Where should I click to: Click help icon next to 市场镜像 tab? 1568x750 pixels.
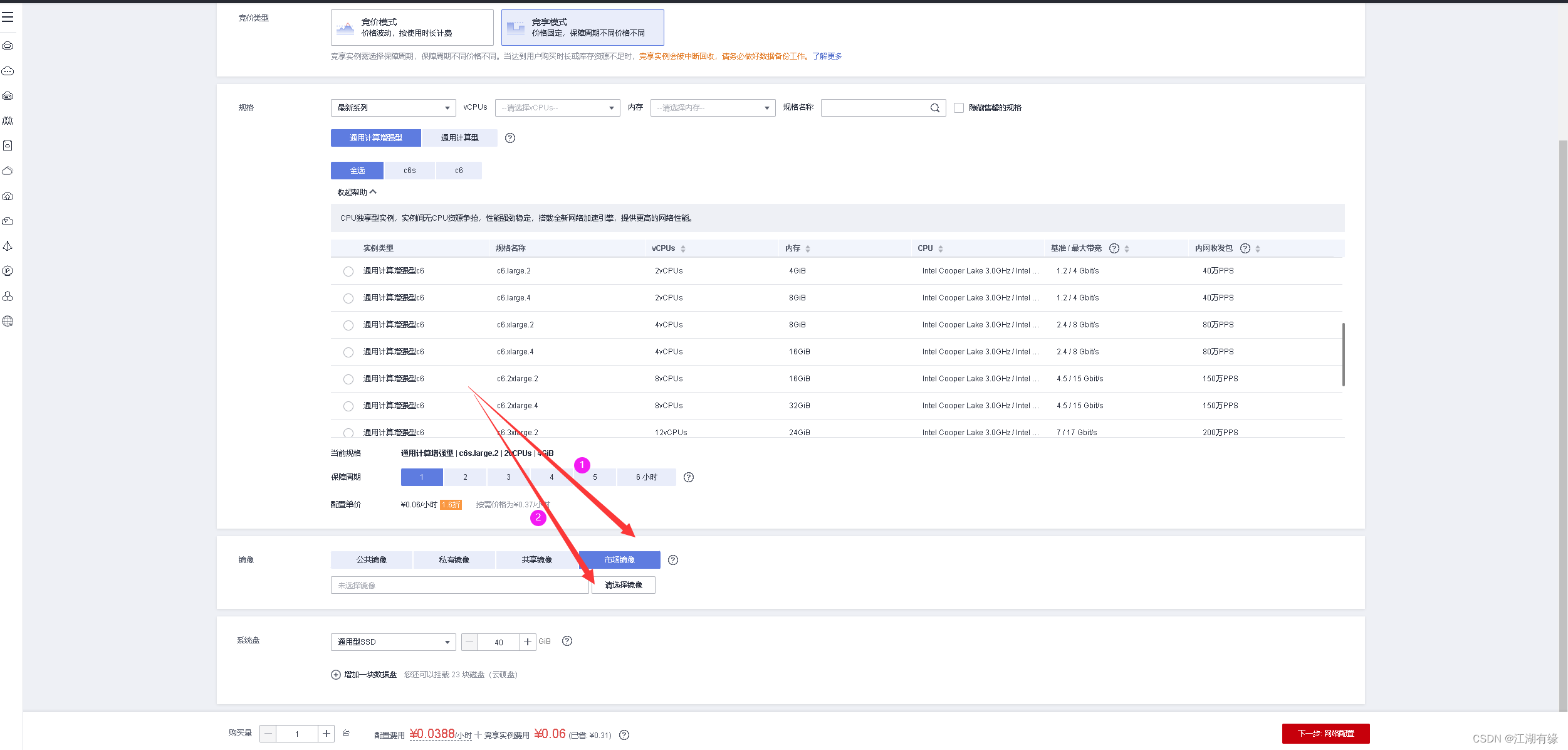(x=673, y=560)
